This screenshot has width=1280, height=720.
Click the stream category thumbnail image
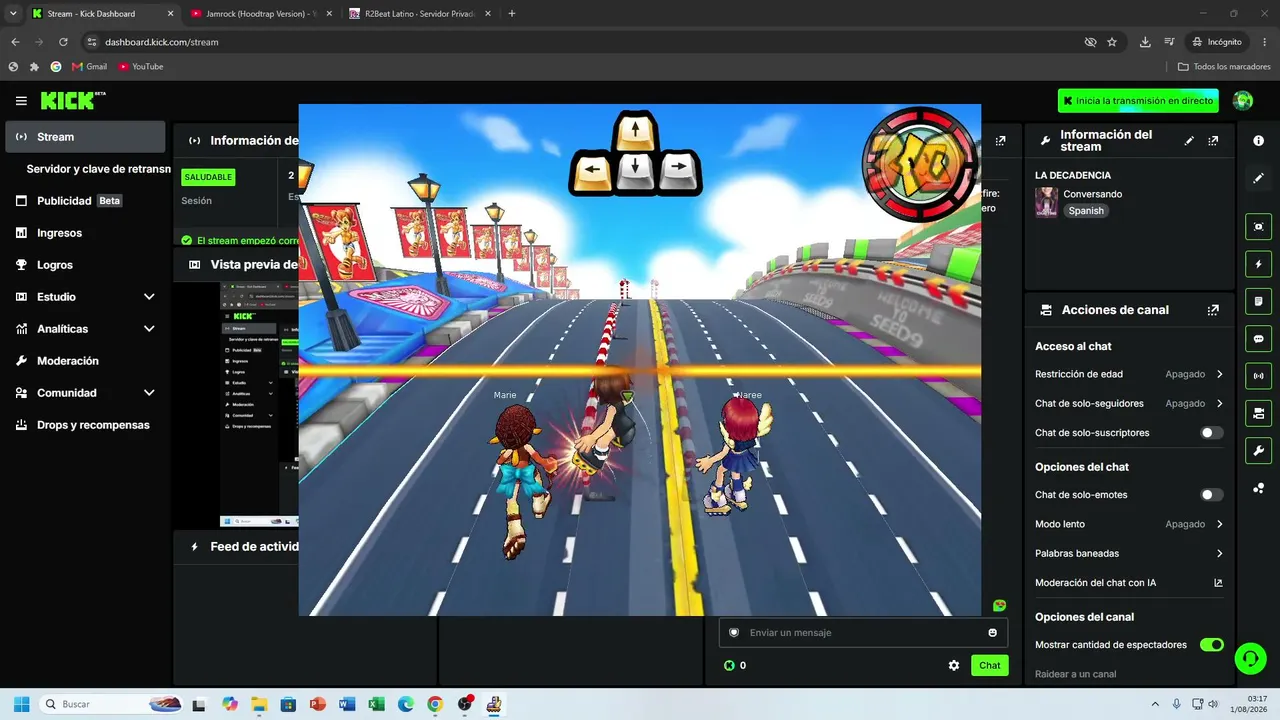[1046, 202]
